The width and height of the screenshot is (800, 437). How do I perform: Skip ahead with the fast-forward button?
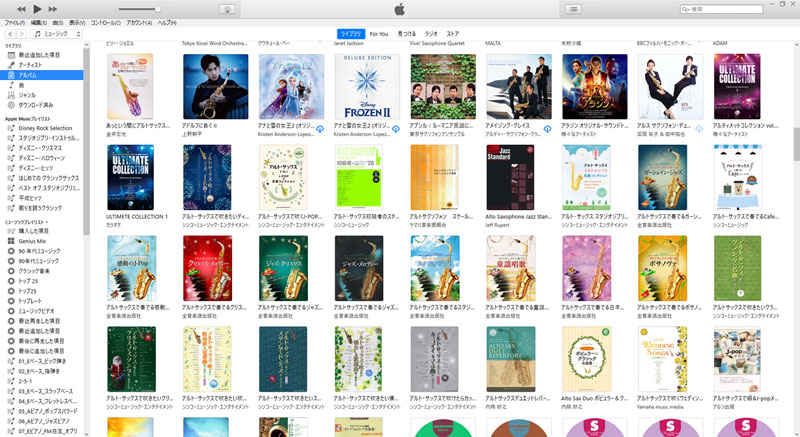click(x=53, y=9)
